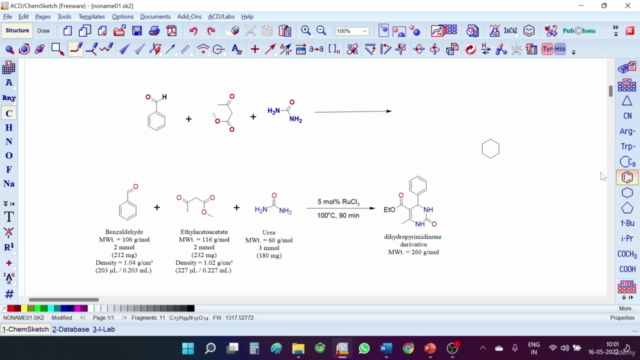Viewport: 640px width, 360px height.
Task: Open the 100% zoom level dropdown
Action: [x=364, y=31]
